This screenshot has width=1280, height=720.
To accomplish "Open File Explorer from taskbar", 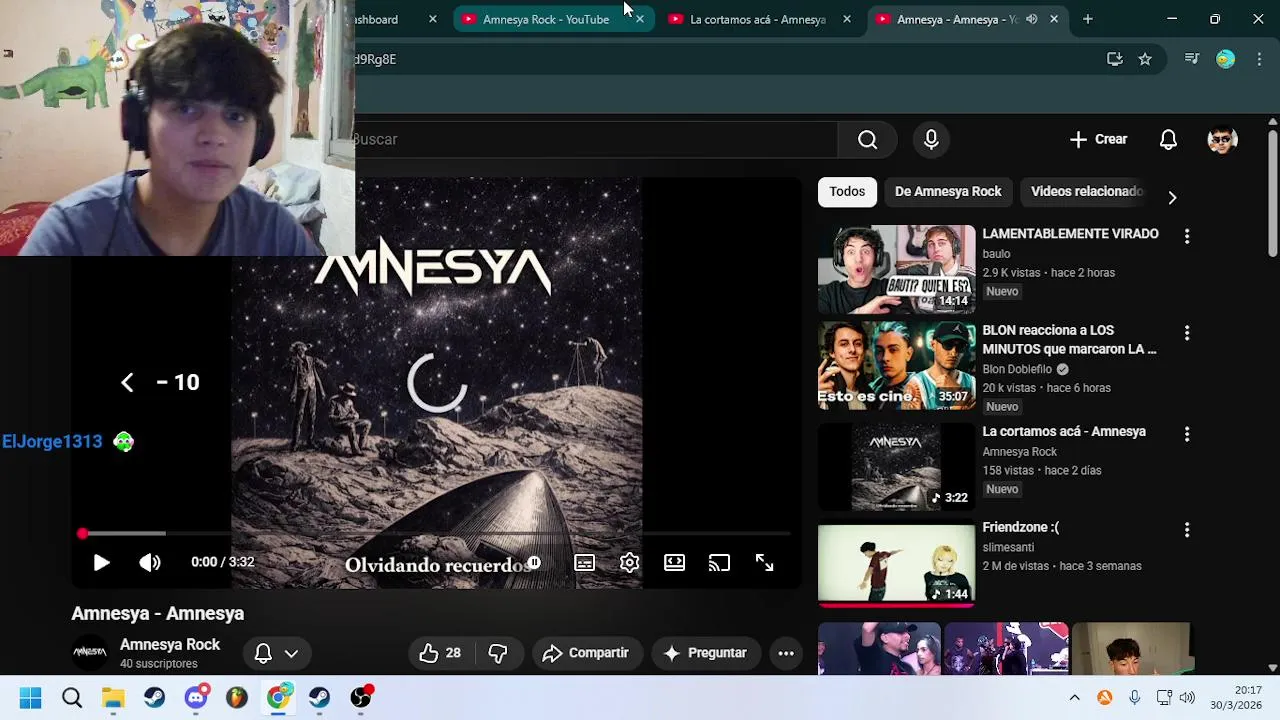I will coord(113,698).
